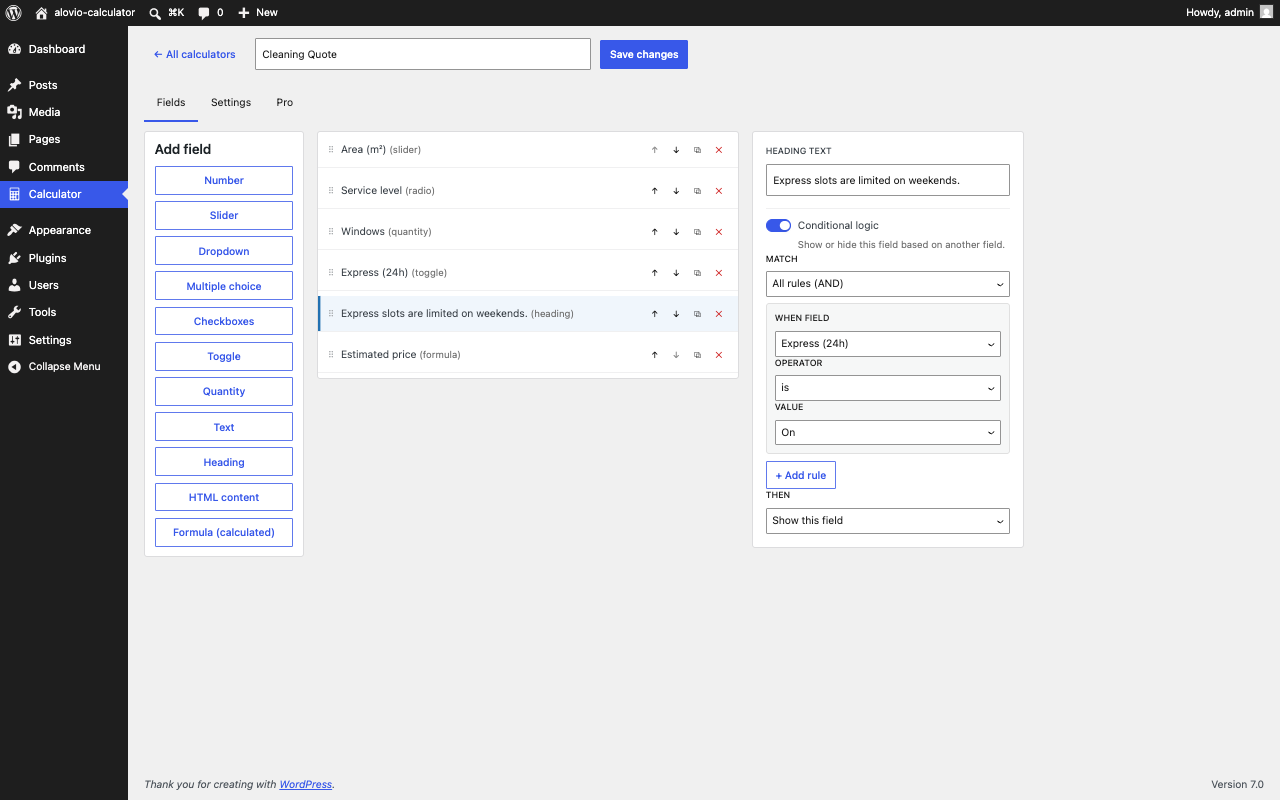Delete the Estimated price field
The width and height of the screenshot is (1280, 800).
coord(718,355)
